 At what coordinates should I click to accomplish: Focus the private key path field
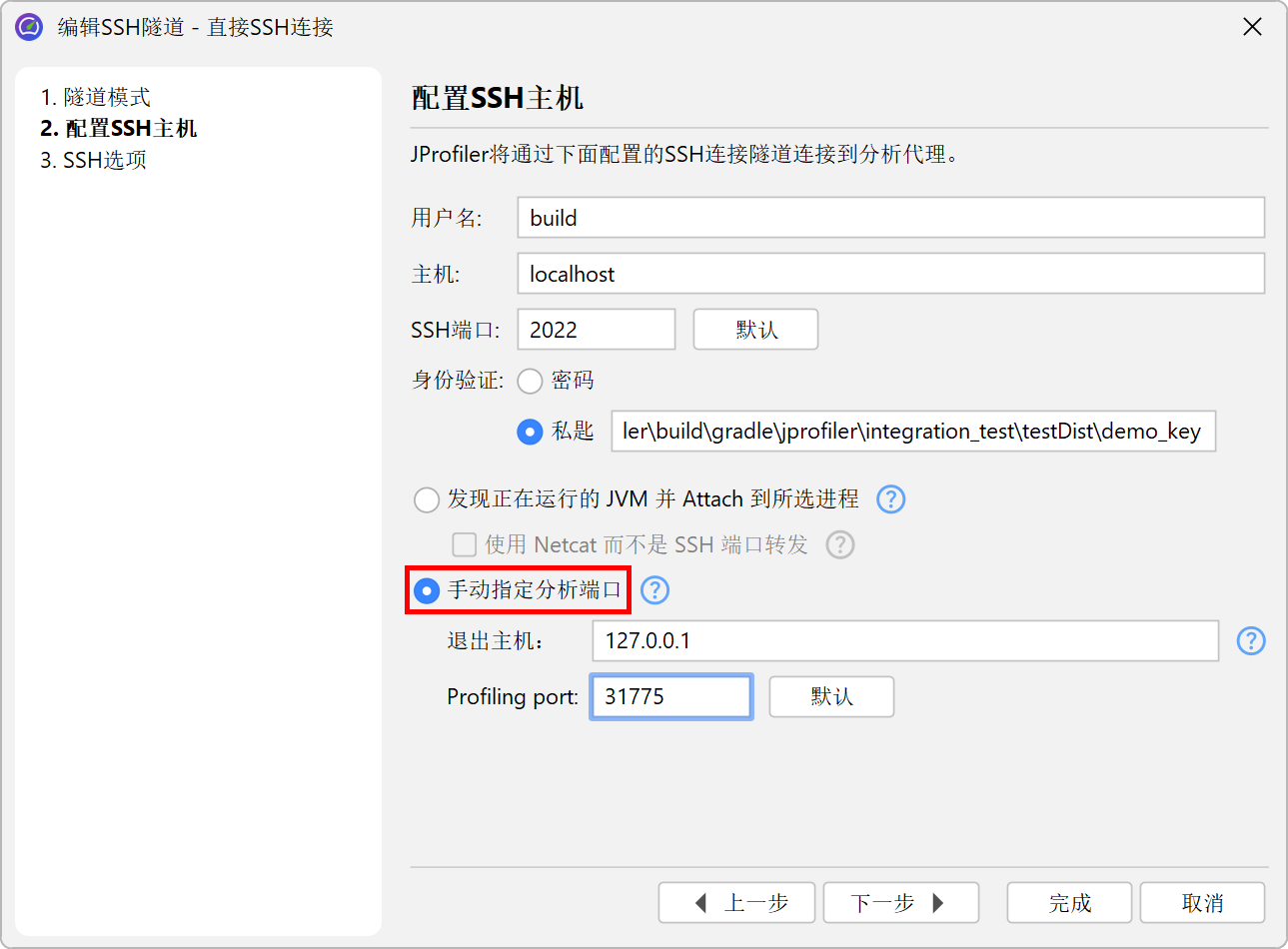[913, 432]
